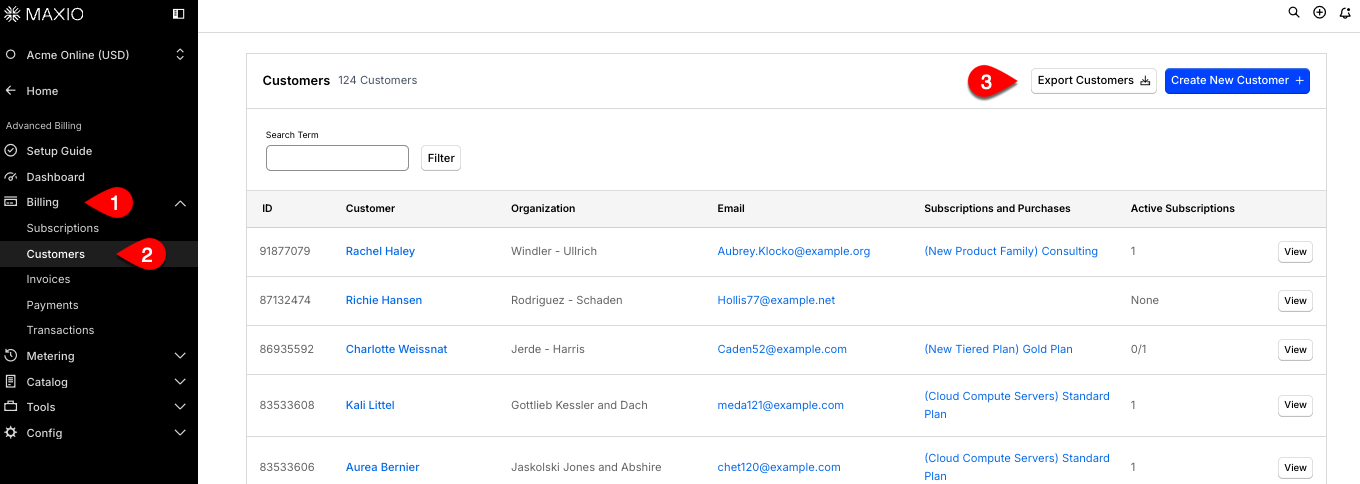Click email Hollis77@example.net
Image resolution: width=1360 pixels, height=484 pixels.
point(776,300)
